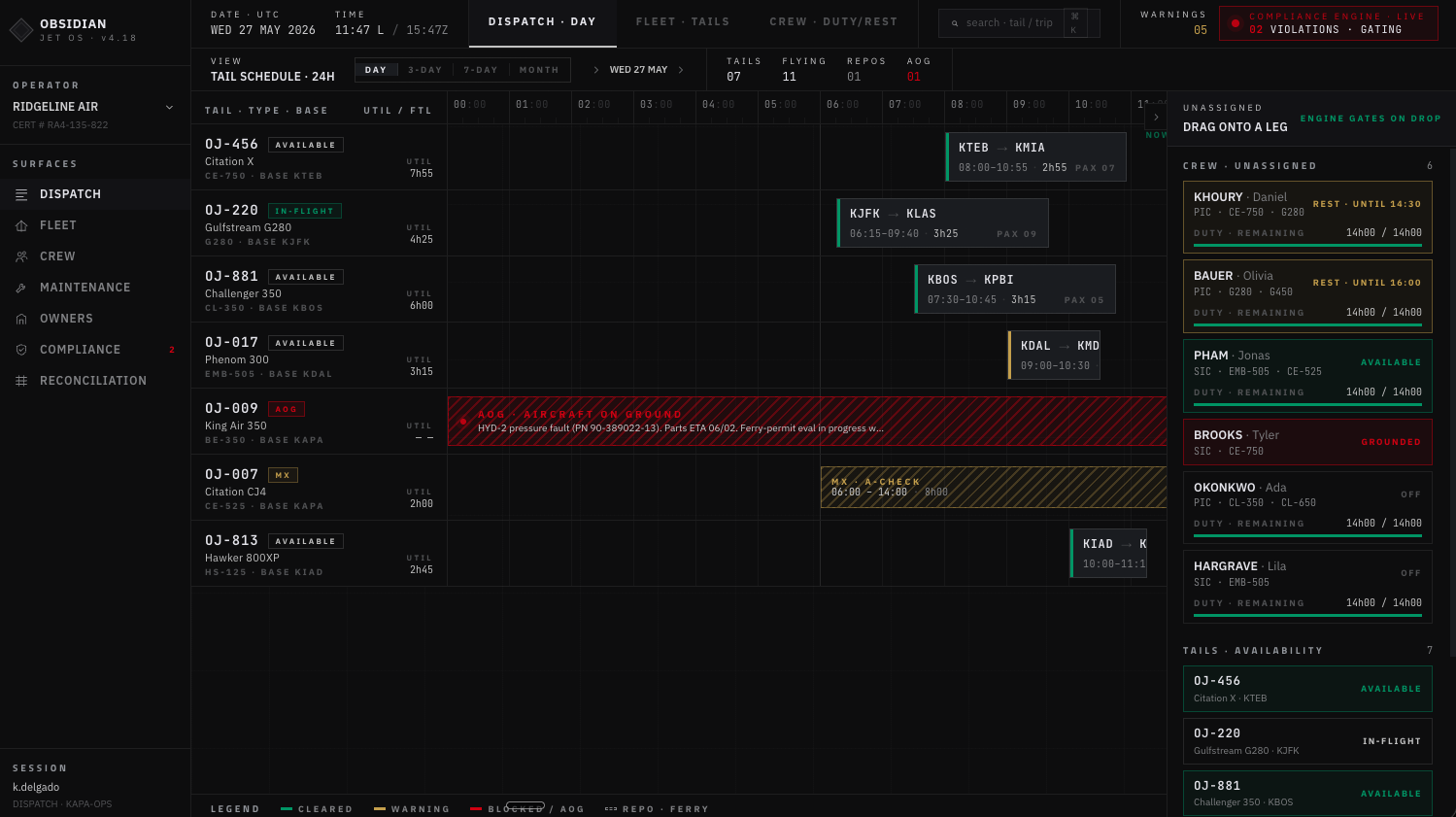Open the KBOS to KPBI flight leg
The image size is (1456, 817).
click(x=1015, y=289)
